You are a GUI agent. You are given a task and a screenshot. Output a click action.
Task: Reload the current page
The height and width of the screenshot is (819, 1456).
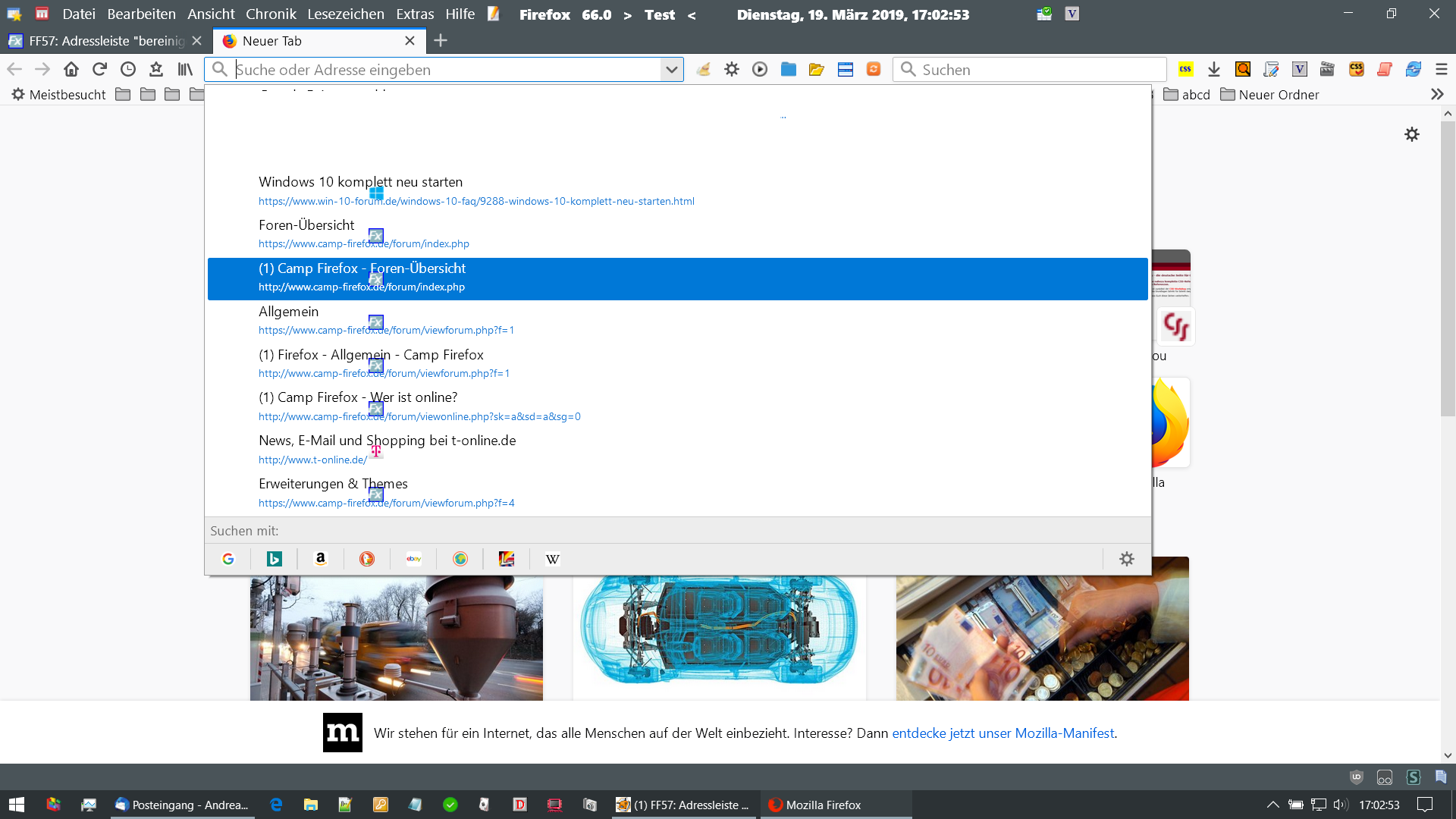click(x=99, y=70)
